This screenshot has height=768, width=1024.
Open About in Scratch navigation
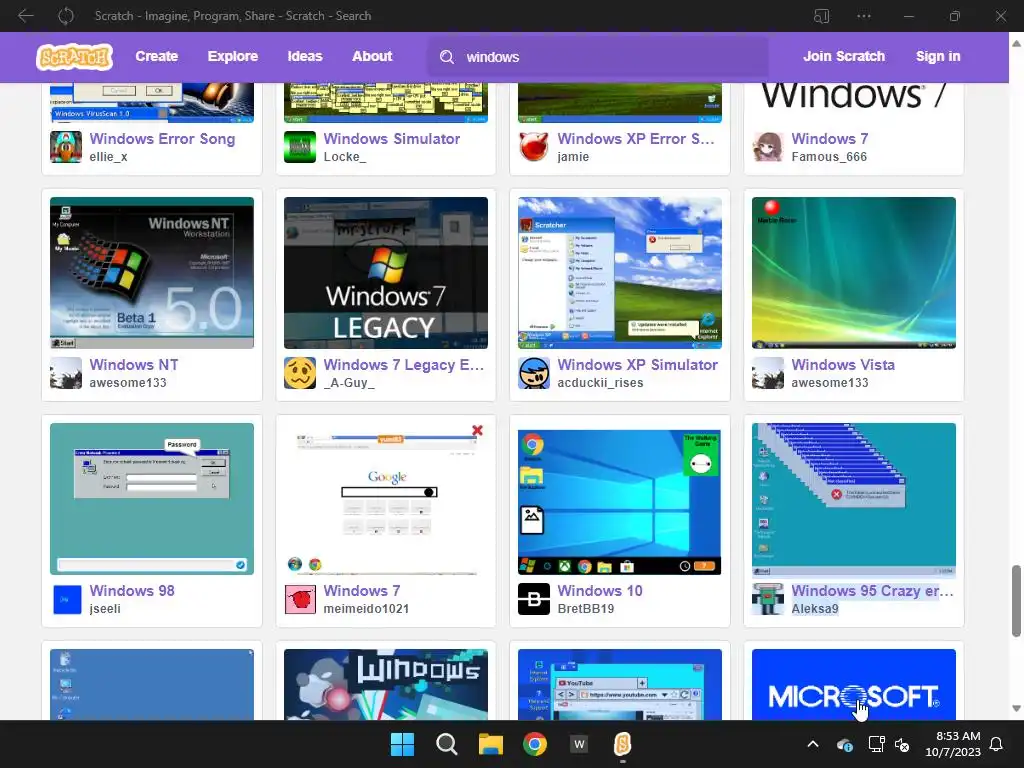coord(372,56)
